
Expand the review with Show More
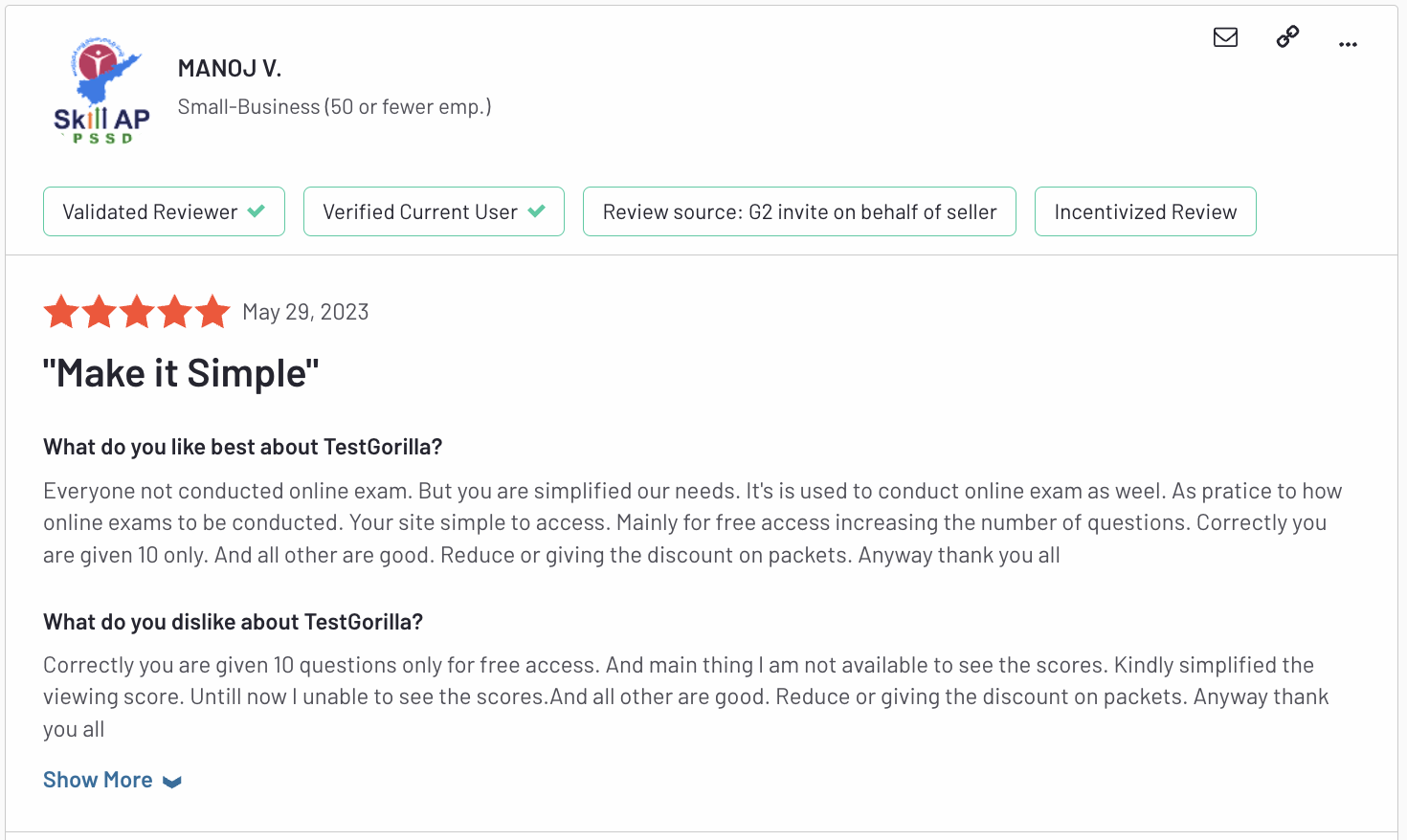(98, 780)
